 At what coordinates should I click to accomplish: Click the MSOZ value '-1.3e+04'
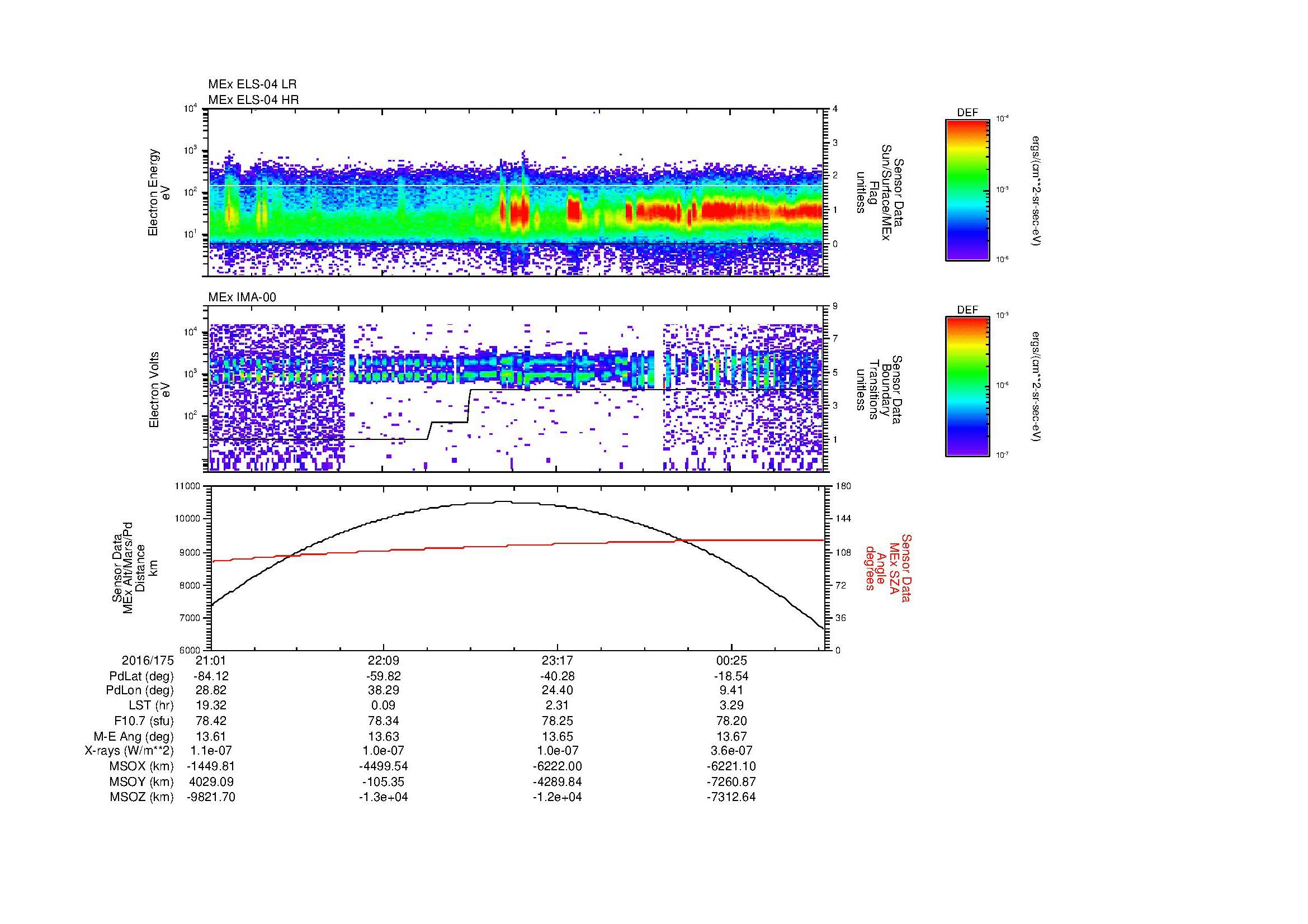(384, 797)
